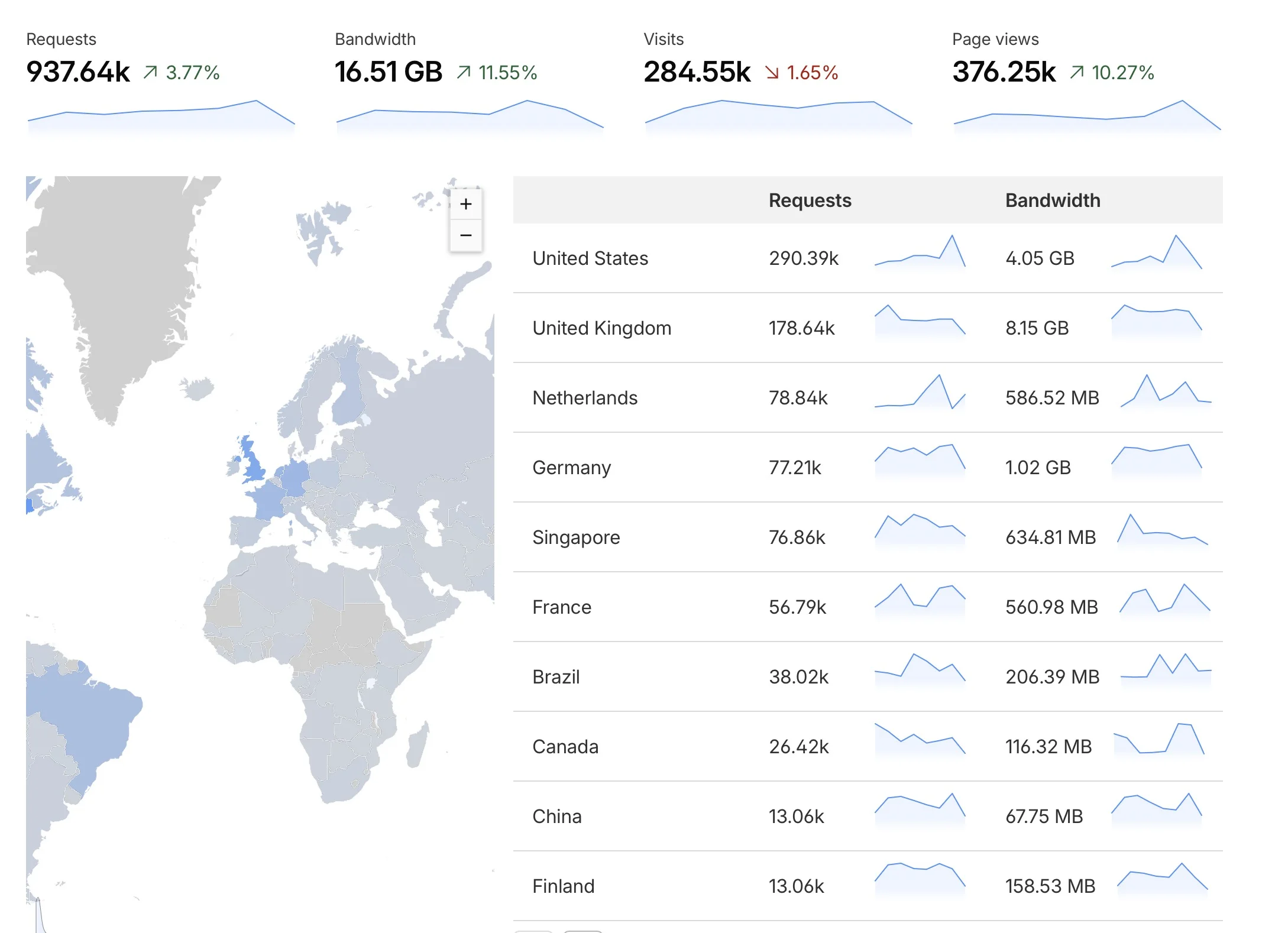Select the Germany row label
This screenshot has height=933, width=1288.
[571, 468]
